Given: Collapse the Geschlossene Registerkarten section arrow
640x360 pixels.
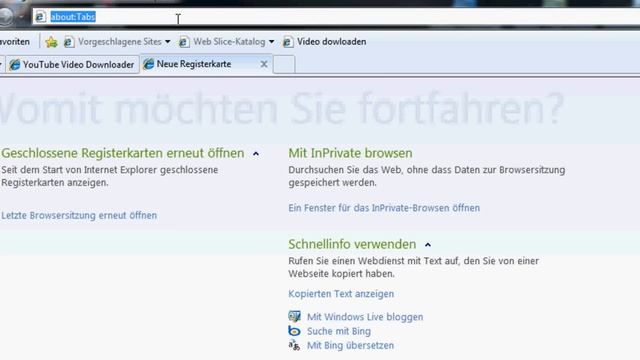Looking at the screenshot, I should 256,154.
